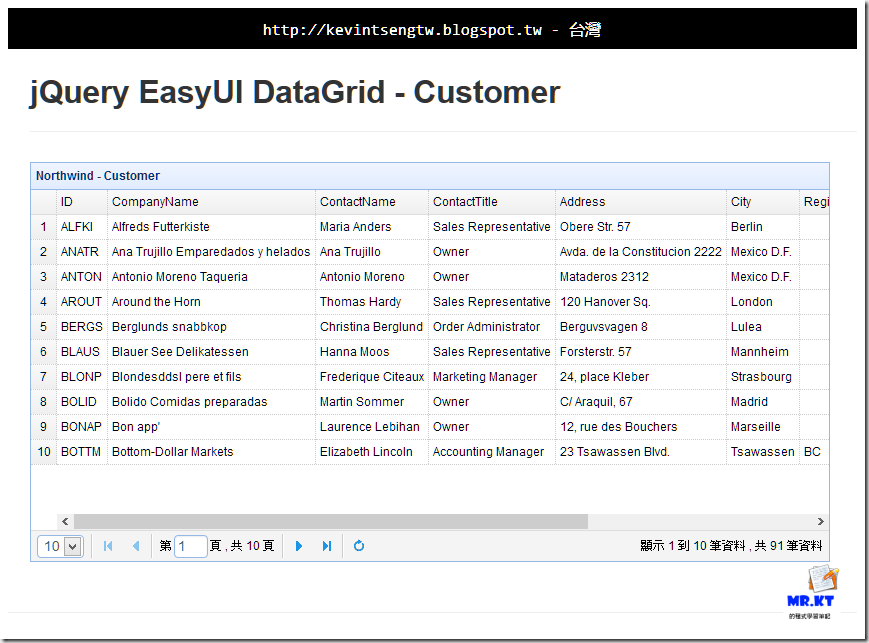Click the left arrow of horizontal scrollbar
Viewport: 869px width, 643px height.
click(65, 522)
